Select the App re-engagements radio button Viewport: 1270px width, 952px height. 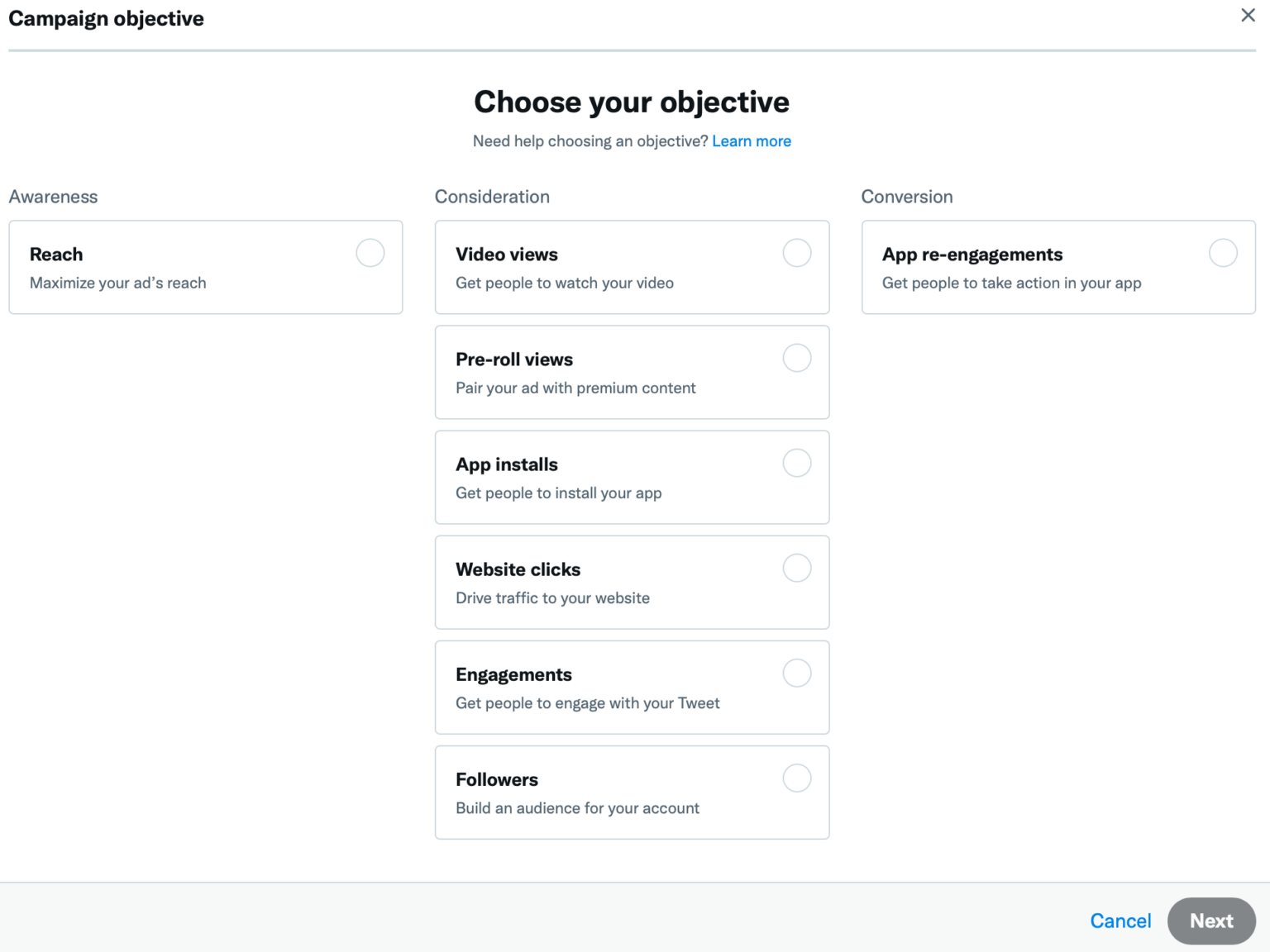[x=1223, y=253]
